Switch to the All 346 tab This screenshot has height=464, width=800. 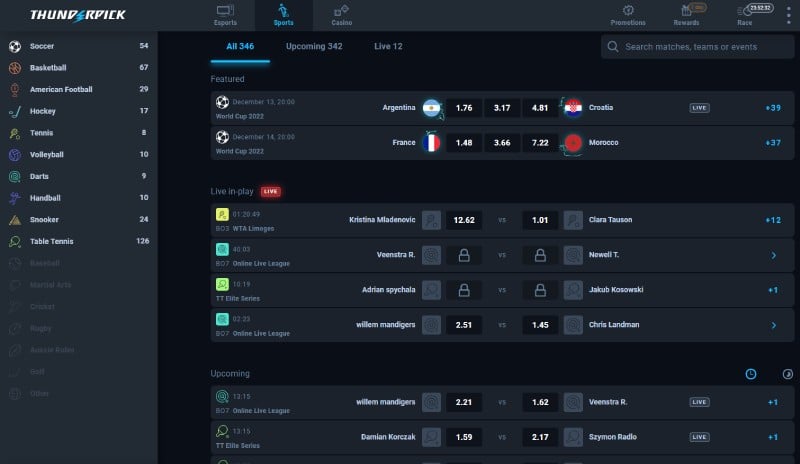point(240,46)
